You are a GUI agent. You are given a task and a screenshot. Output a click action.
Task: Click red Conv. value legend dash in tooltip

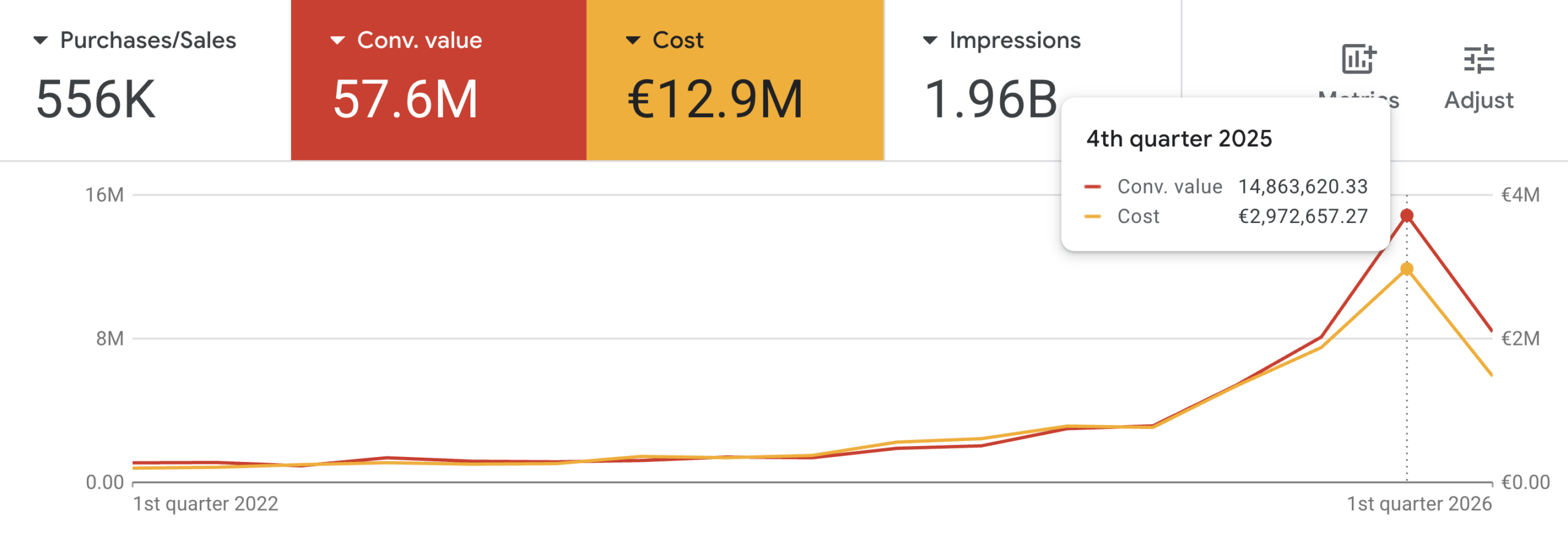click(1092, 186)
